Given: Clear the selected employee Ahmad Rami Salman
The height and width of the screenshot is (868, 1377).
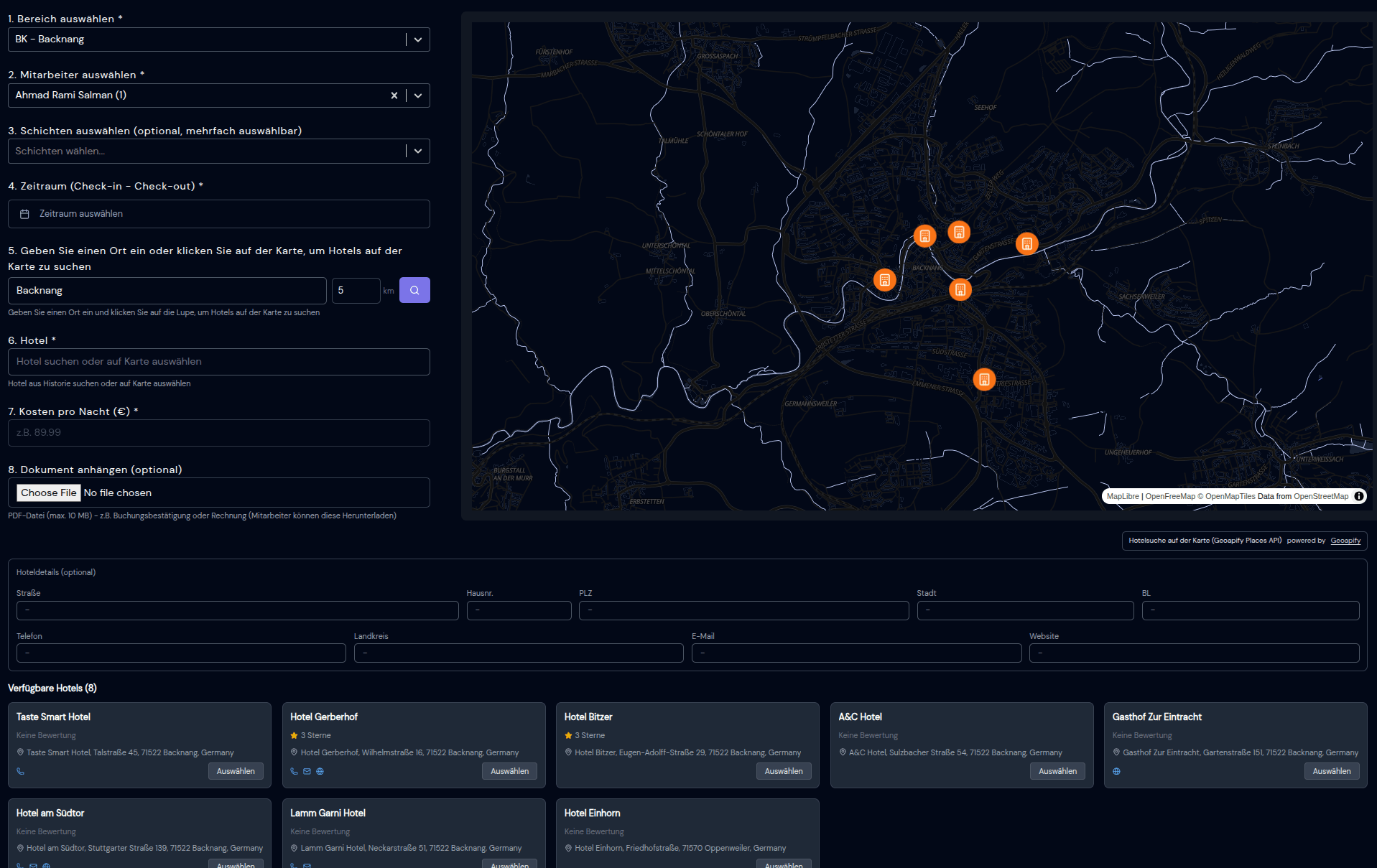Looking at the screenshot, I should 394,95.
